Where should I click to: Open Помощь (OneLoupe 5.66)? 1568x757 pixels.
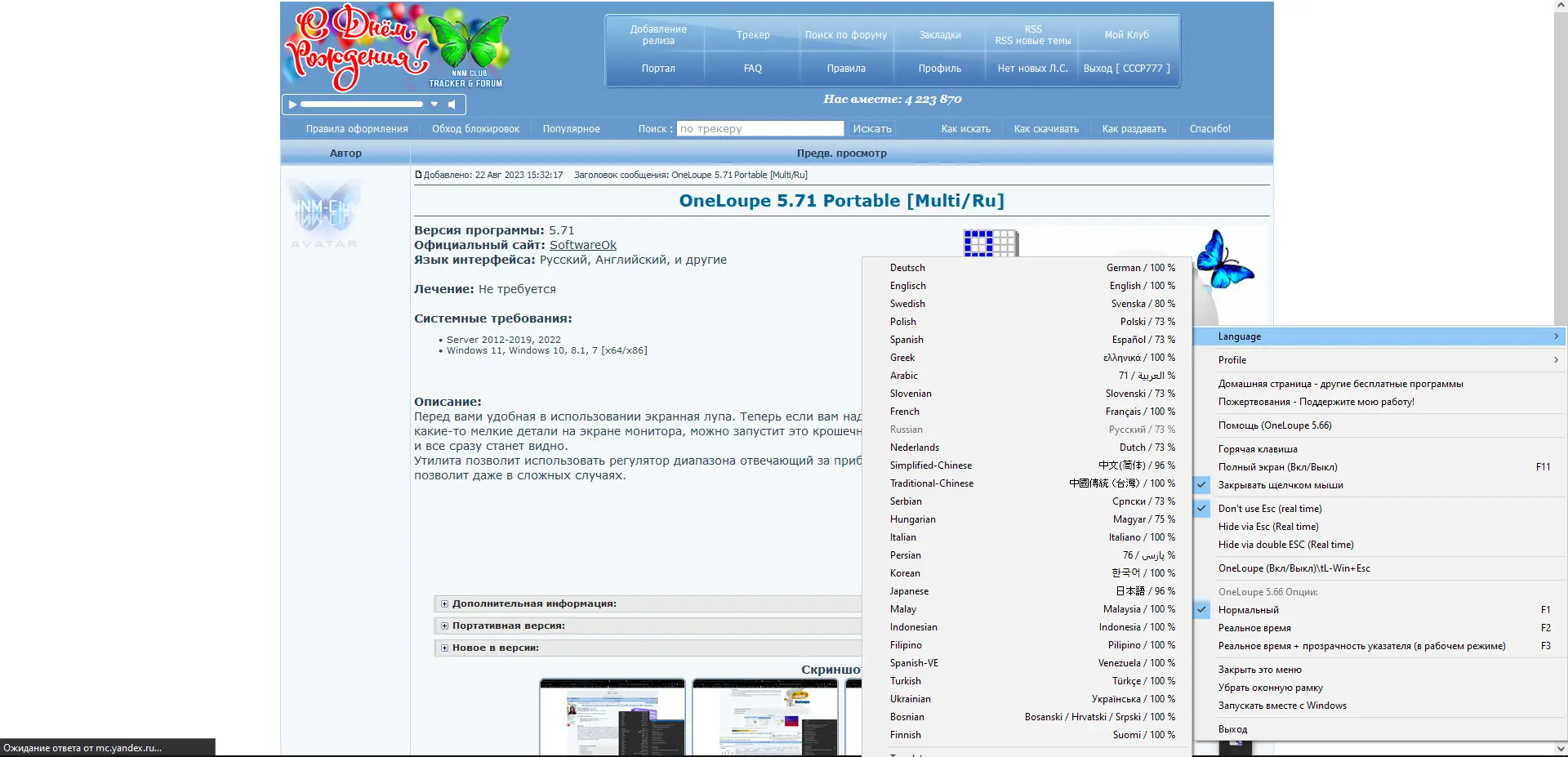(1379, 425)
